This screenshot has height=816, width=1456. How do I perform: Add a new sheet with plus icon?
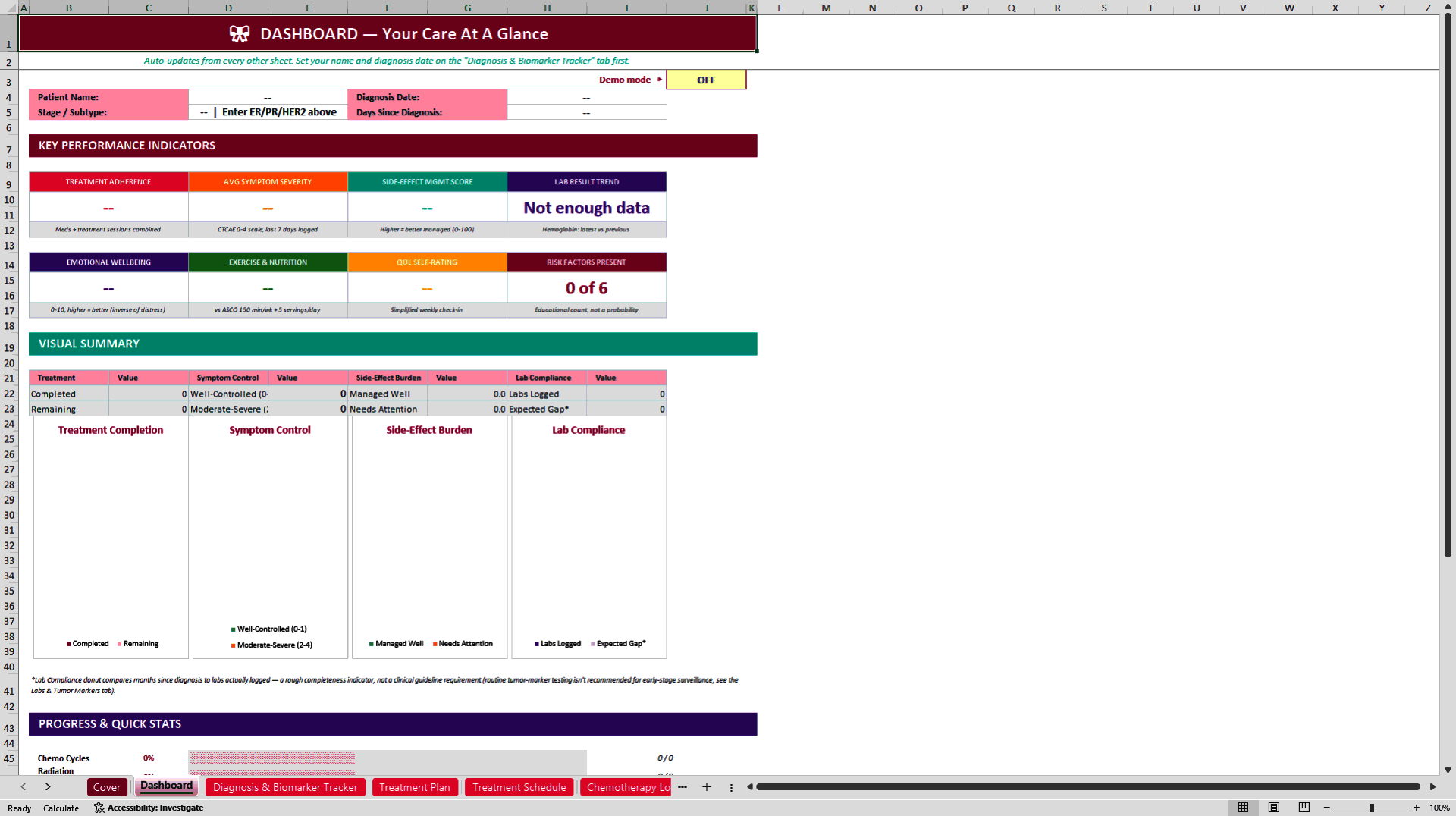pyautogui.click(x=707, y=787)
